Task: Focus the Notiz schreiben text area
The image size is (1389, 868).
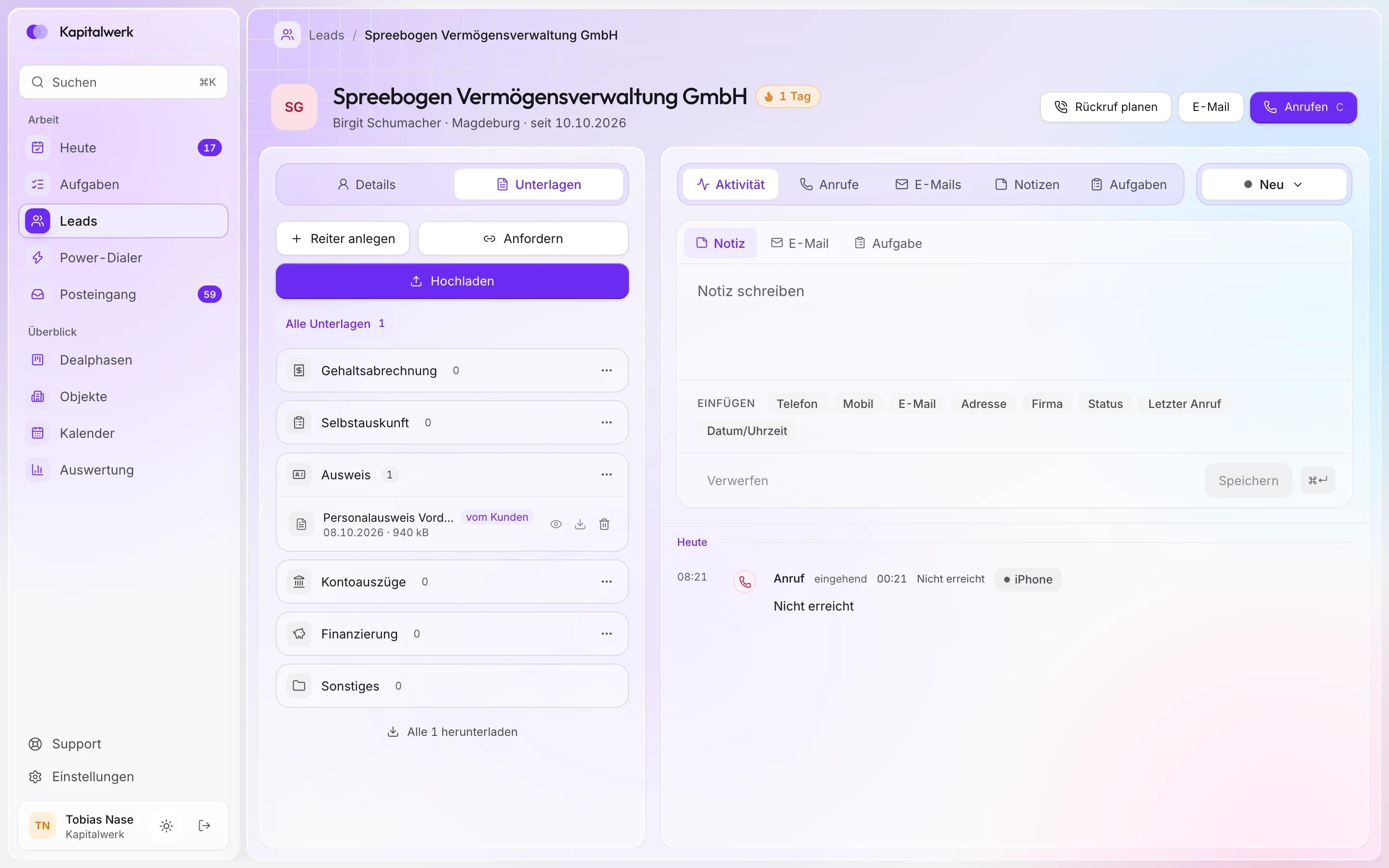Action: coord(1014,322)
